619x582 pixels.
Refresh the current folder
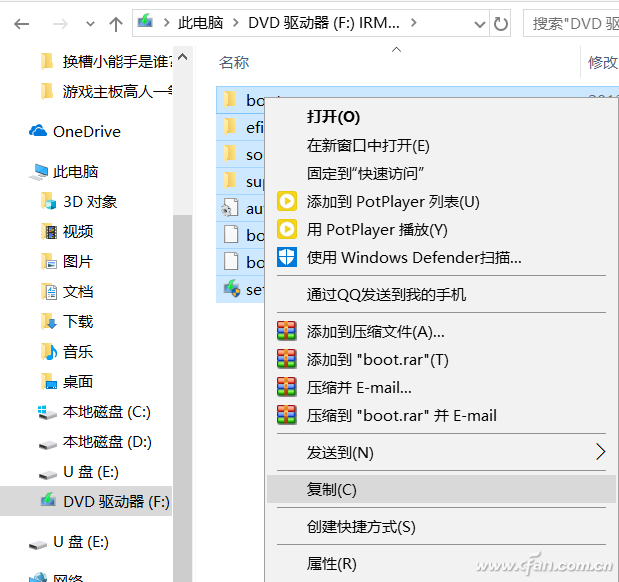[x=501, y=24]
